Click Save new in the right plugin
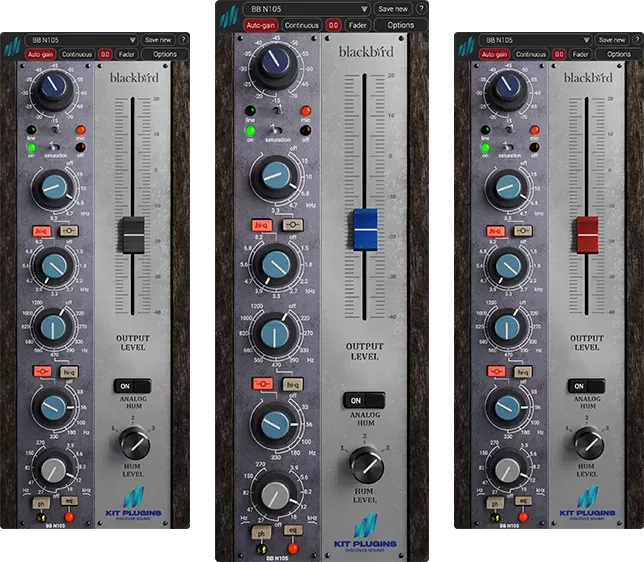Viewport: 644px width, 562px height. point(612,40)
